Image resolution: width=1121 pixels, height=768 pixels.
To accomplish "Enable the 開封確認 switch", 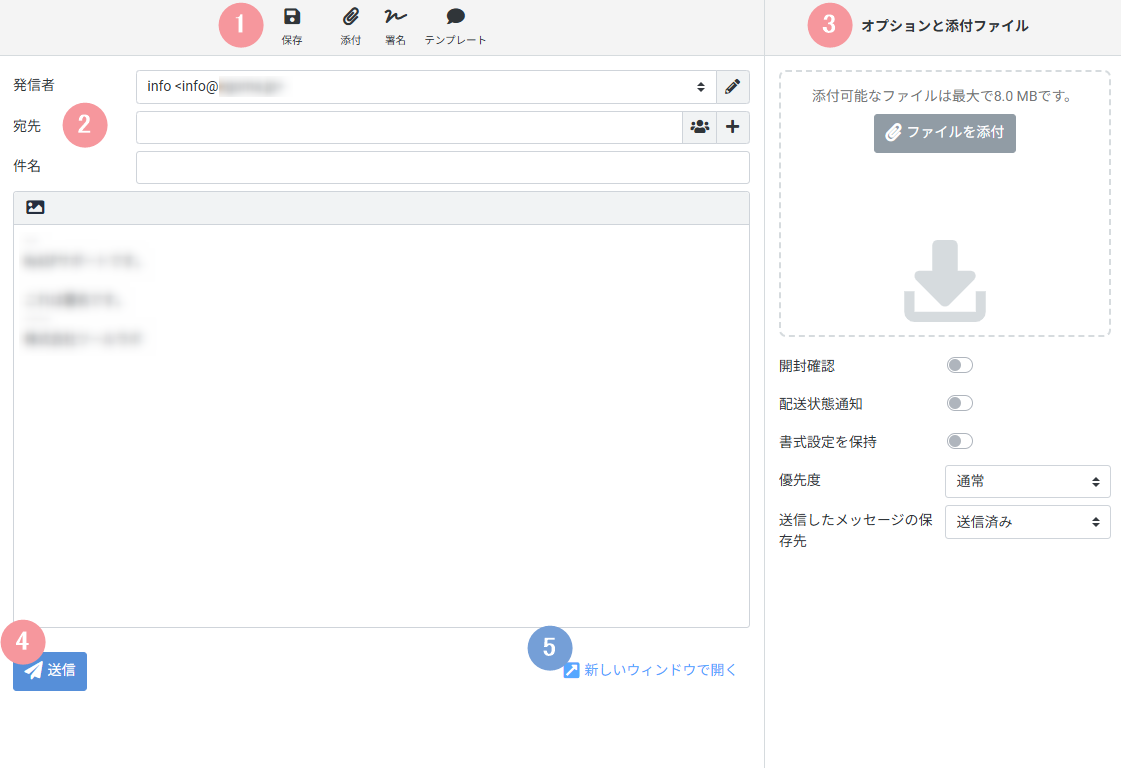I will [959, 365].
